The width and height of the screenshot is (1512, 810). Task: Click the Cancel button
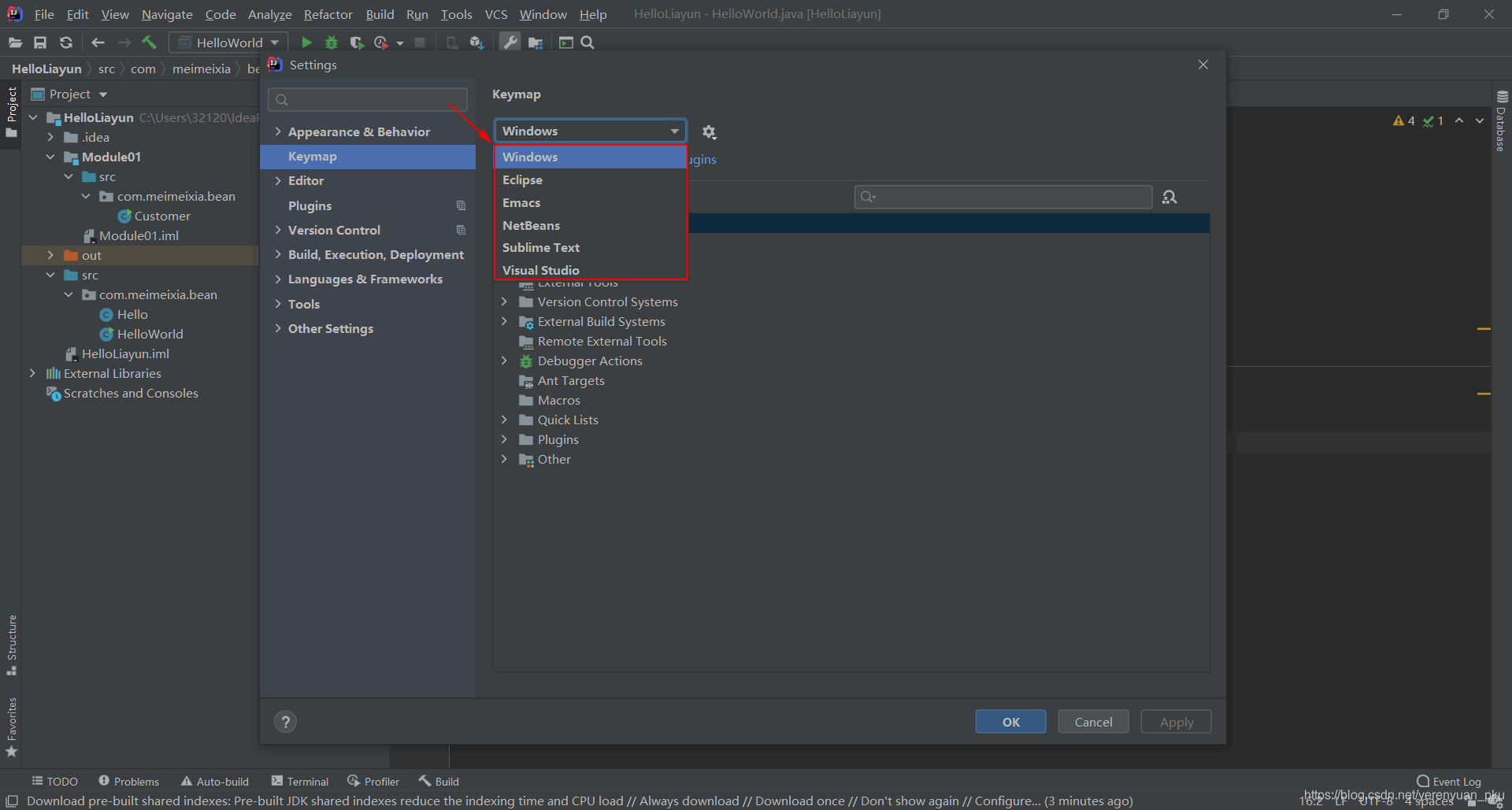[1093, 722]
